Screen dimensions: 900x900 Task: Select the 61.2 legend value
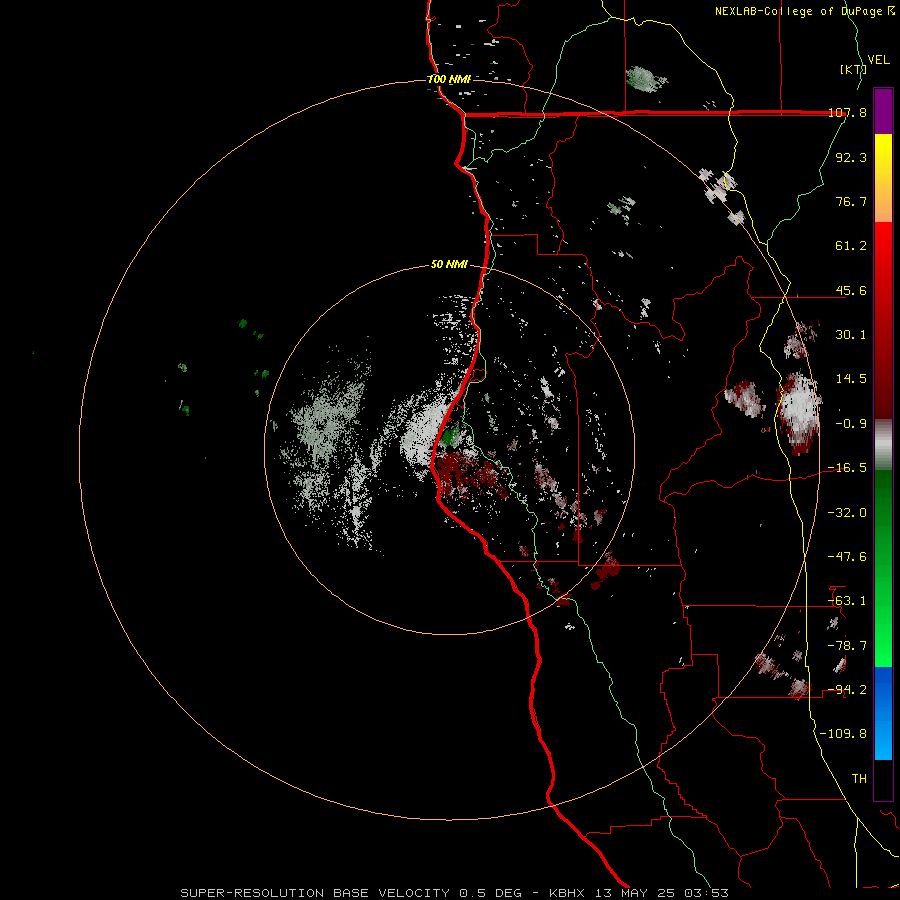point(851,246)
